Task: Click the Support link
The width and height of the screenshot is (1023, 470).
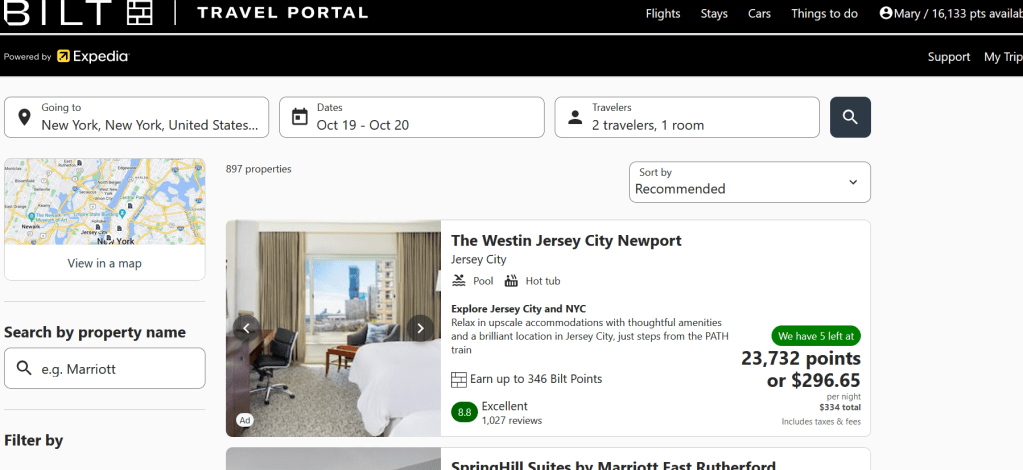Action: tap(949, 57)
